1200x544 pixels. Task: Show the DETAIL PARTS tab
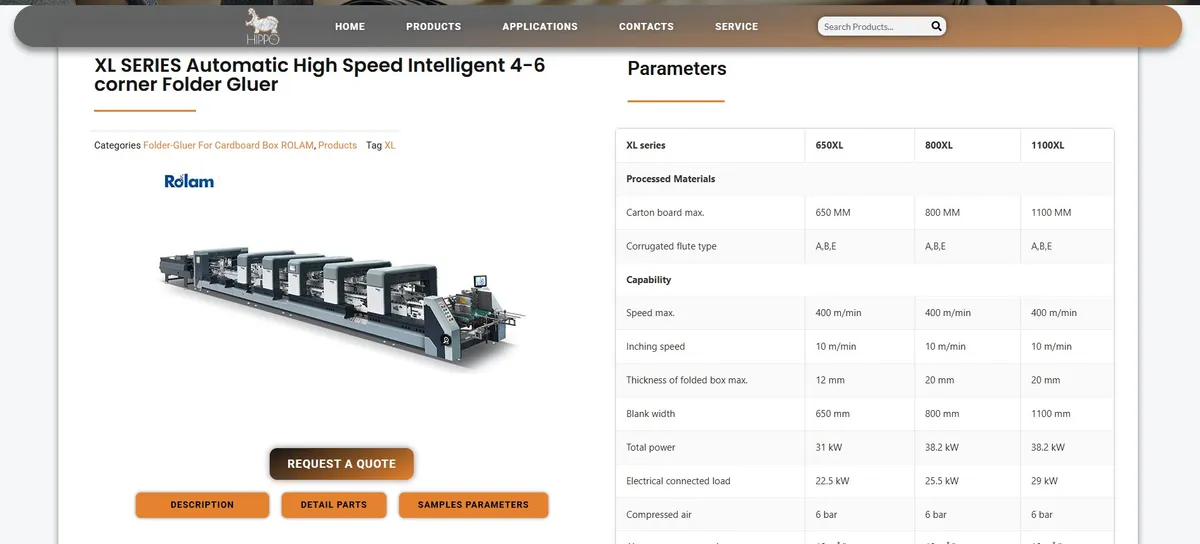point(333,505)
